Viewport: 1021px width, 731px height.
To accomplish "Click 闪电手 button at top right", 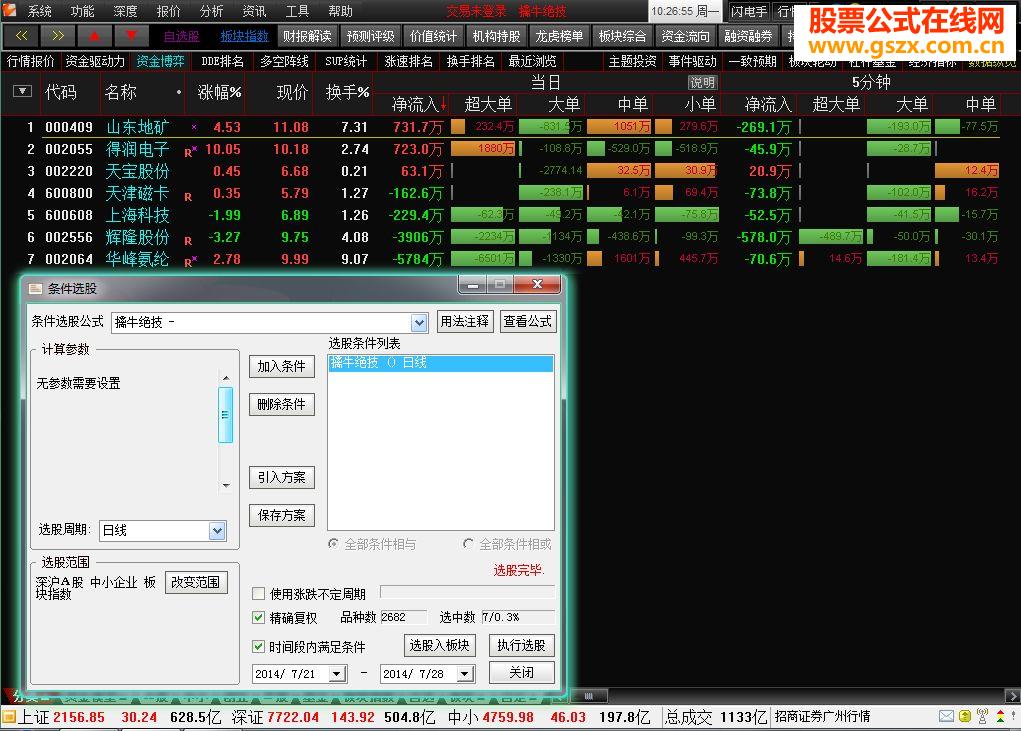I will click(749, 11).
